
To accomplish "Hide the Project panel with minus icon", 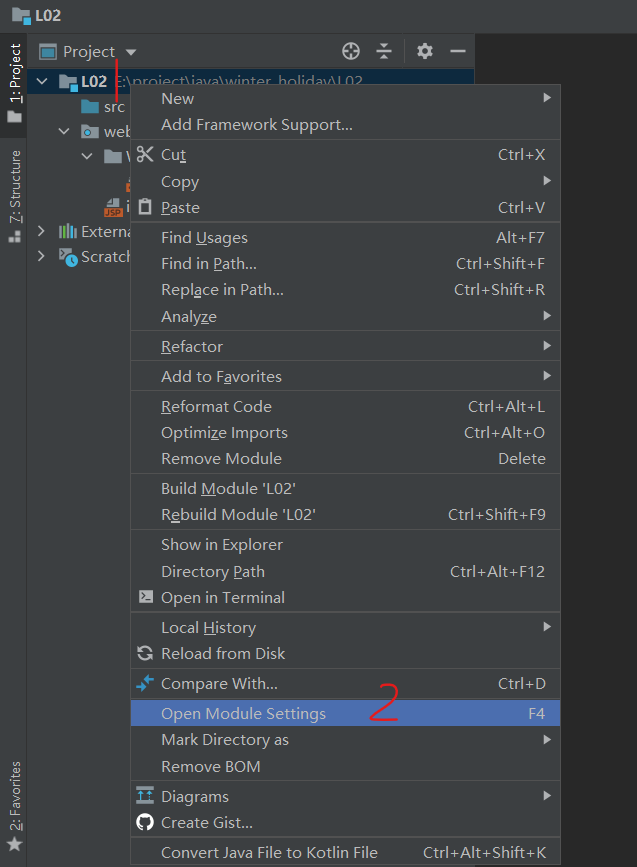I will [x=458, y=51].
